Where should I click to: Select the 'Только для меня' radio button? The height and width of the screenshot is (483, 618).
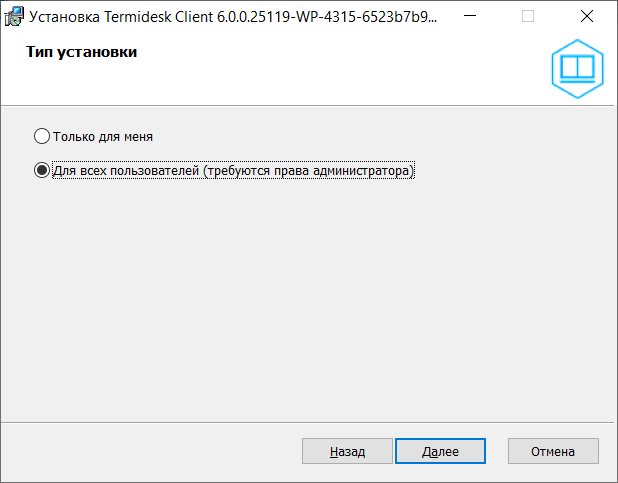(x=41, y=136)
